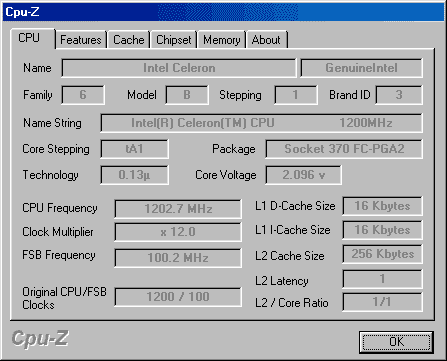Open the Cache tab
Viewport: 447px width, 361px height.
pyautogui.click(x=129, y=40)
